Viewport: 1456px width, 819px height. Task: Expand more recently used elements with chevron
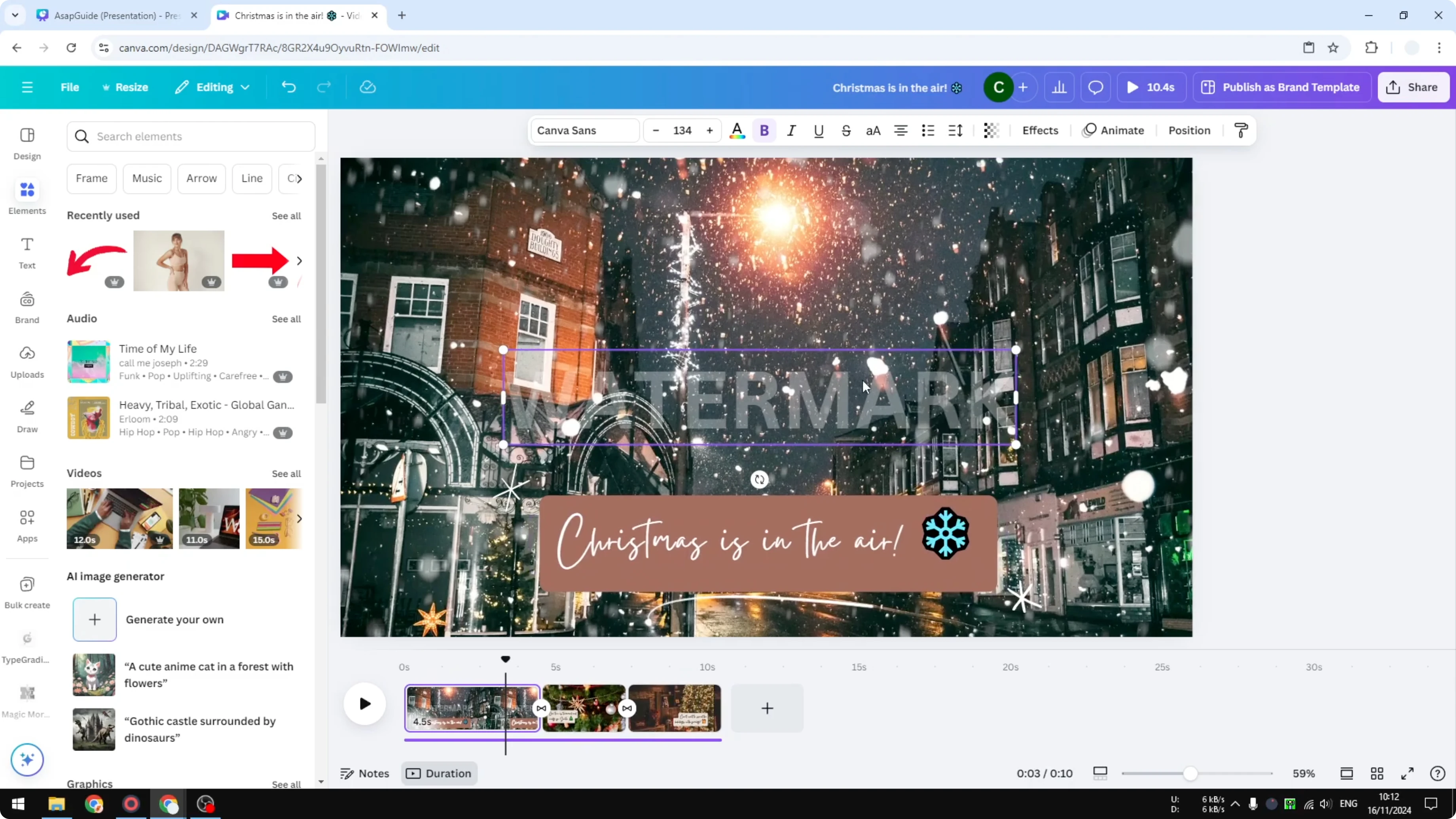(x=300, y=261)
